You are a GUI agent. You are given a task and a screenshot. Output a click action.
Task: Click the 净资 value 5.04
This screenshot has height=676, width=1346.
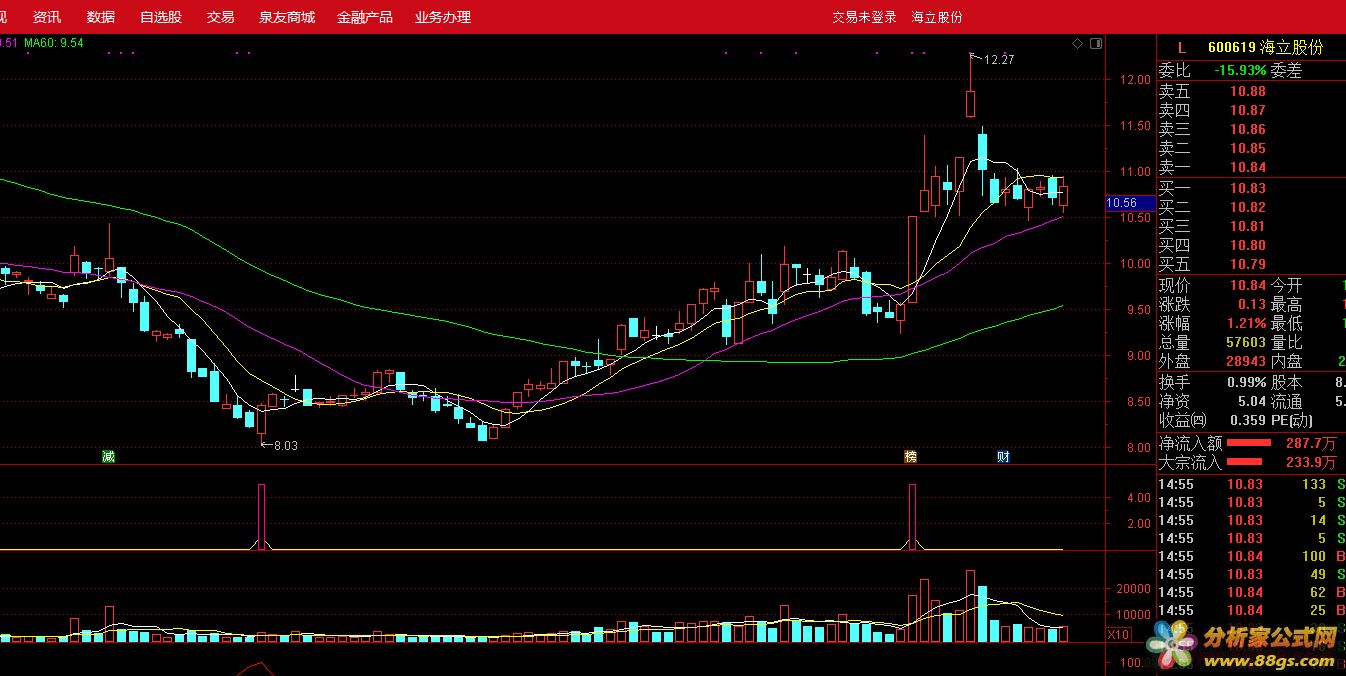point(1252,401)
